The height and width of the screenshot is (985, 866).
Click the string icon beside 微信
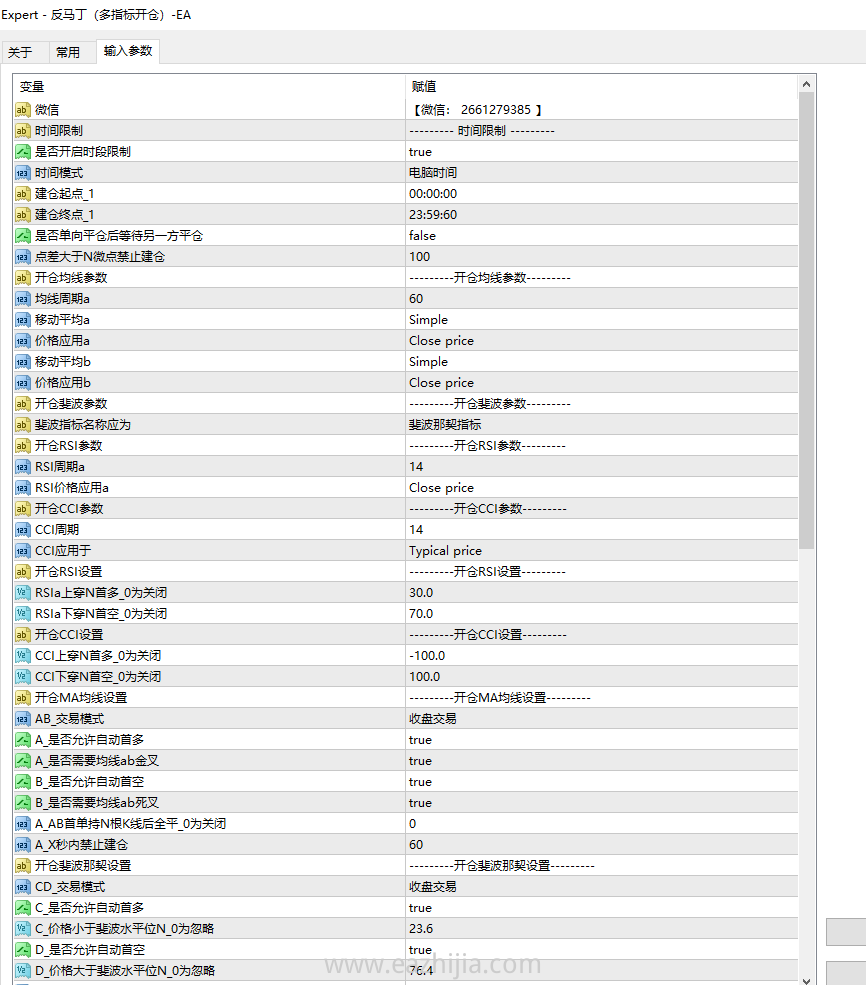point(23,110)
